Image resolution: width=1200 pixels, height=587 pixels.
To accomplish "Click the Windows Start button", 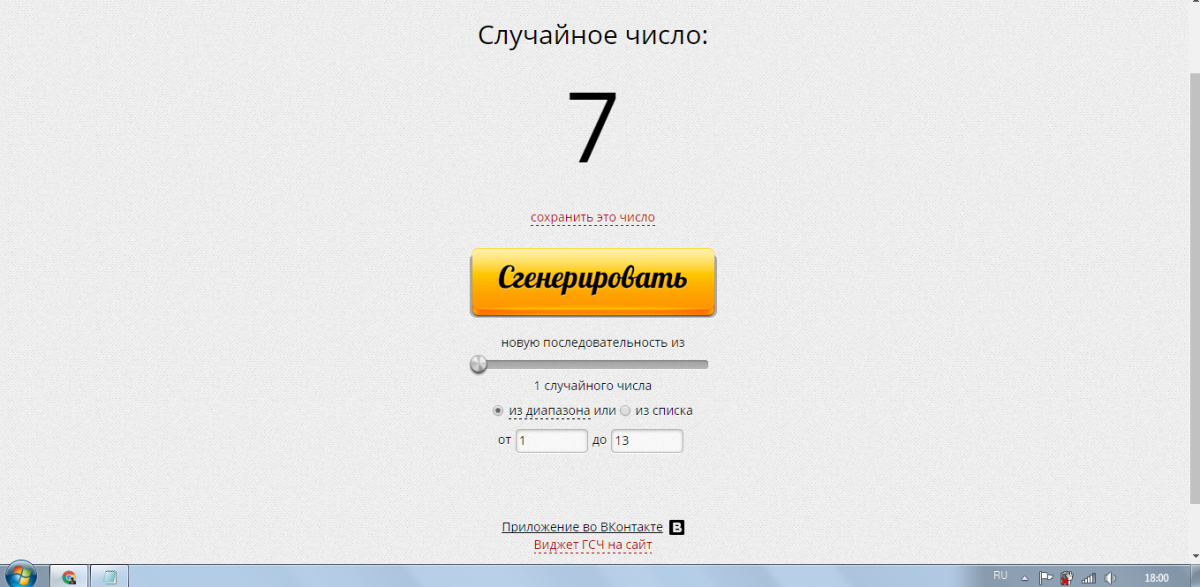I will pos(20,575).
